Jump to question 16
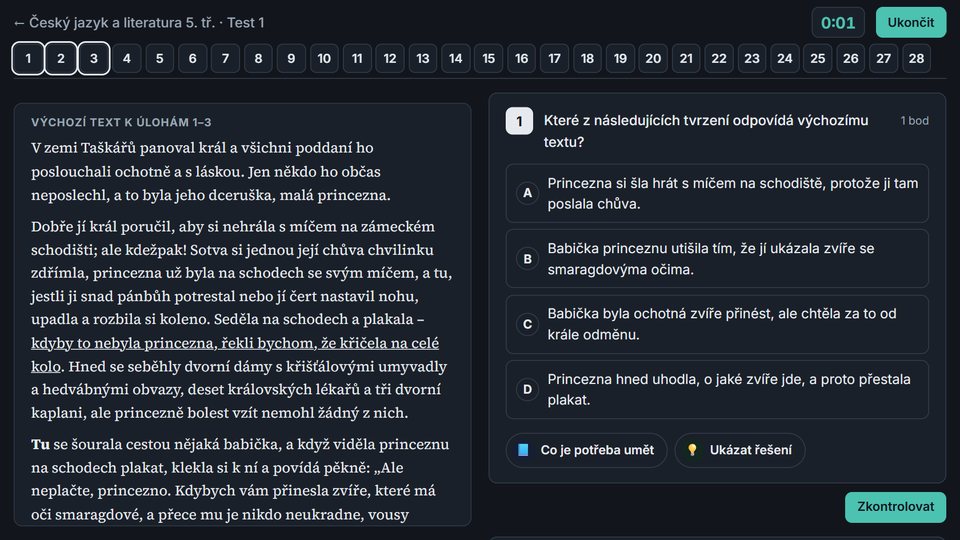The height and width of the screenshot is (540, 960). (522, 59)
